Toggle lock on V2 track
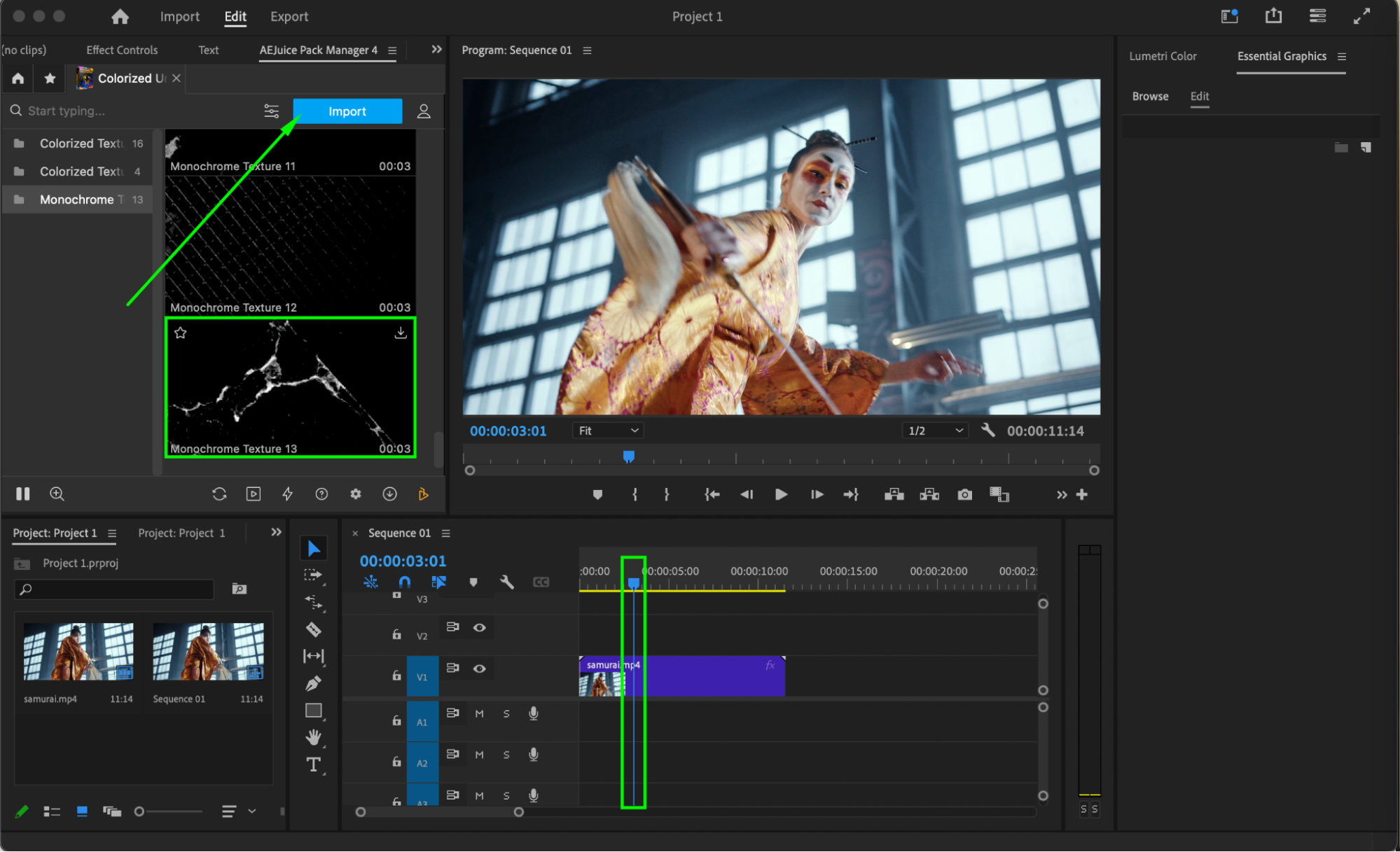Image resolution: width=1400 pixels, height=852 pixels. pyautogui.click(x=396, y=634)
